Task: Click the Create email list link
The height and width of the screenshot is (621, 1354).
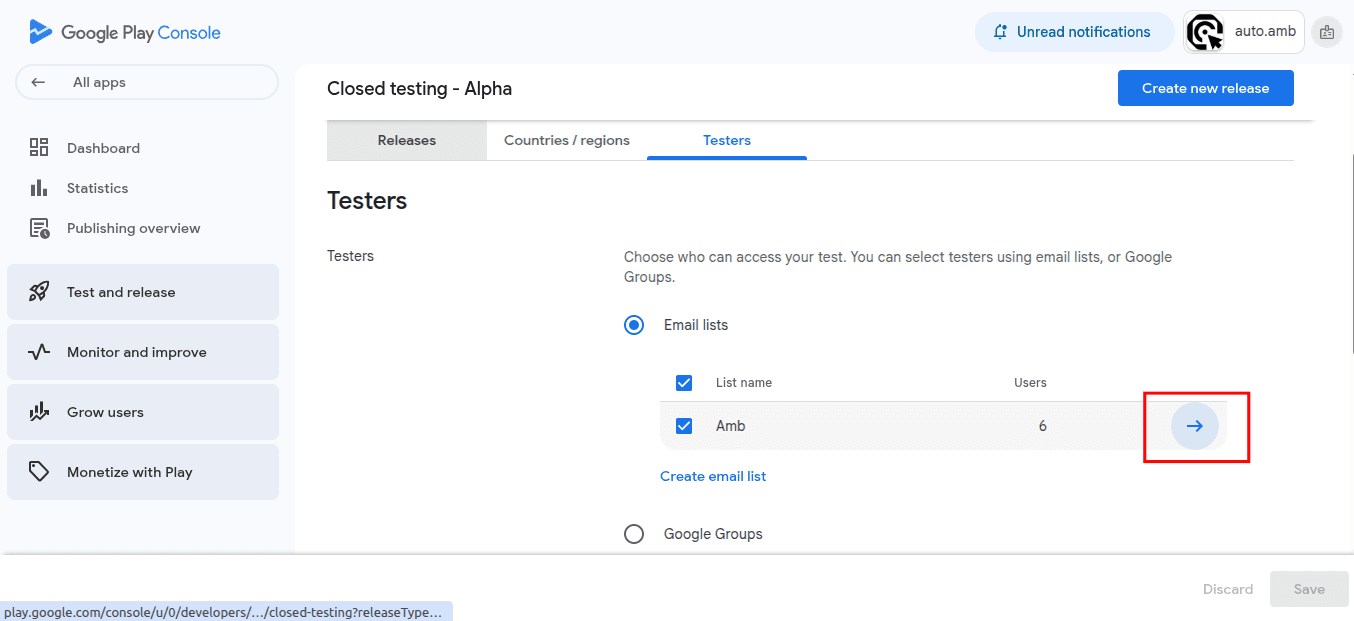Action: pos(713,476)
